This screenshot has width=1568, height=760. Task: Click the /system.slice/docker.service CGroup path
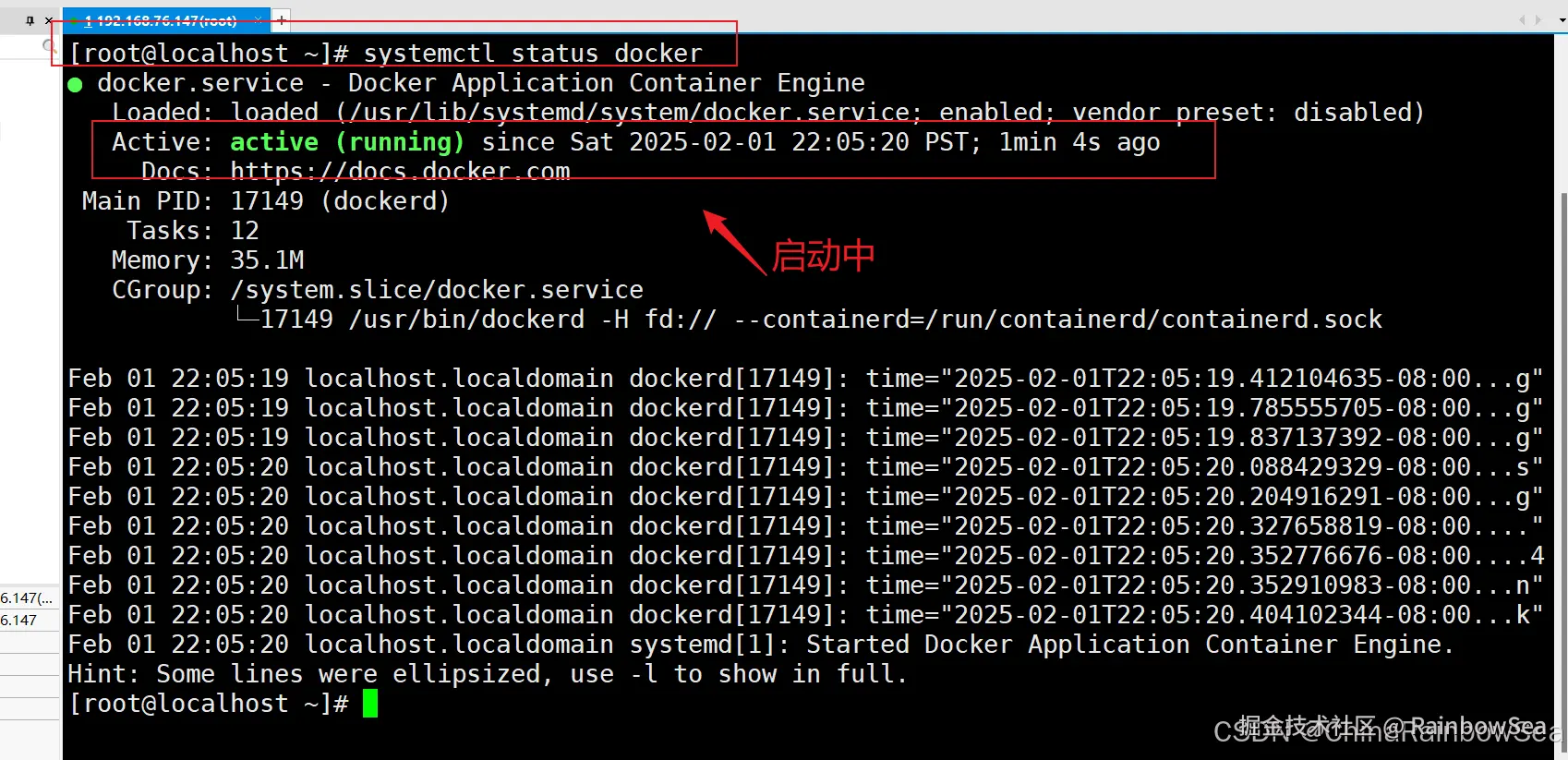pyautogui.click(x=437, y=289)
